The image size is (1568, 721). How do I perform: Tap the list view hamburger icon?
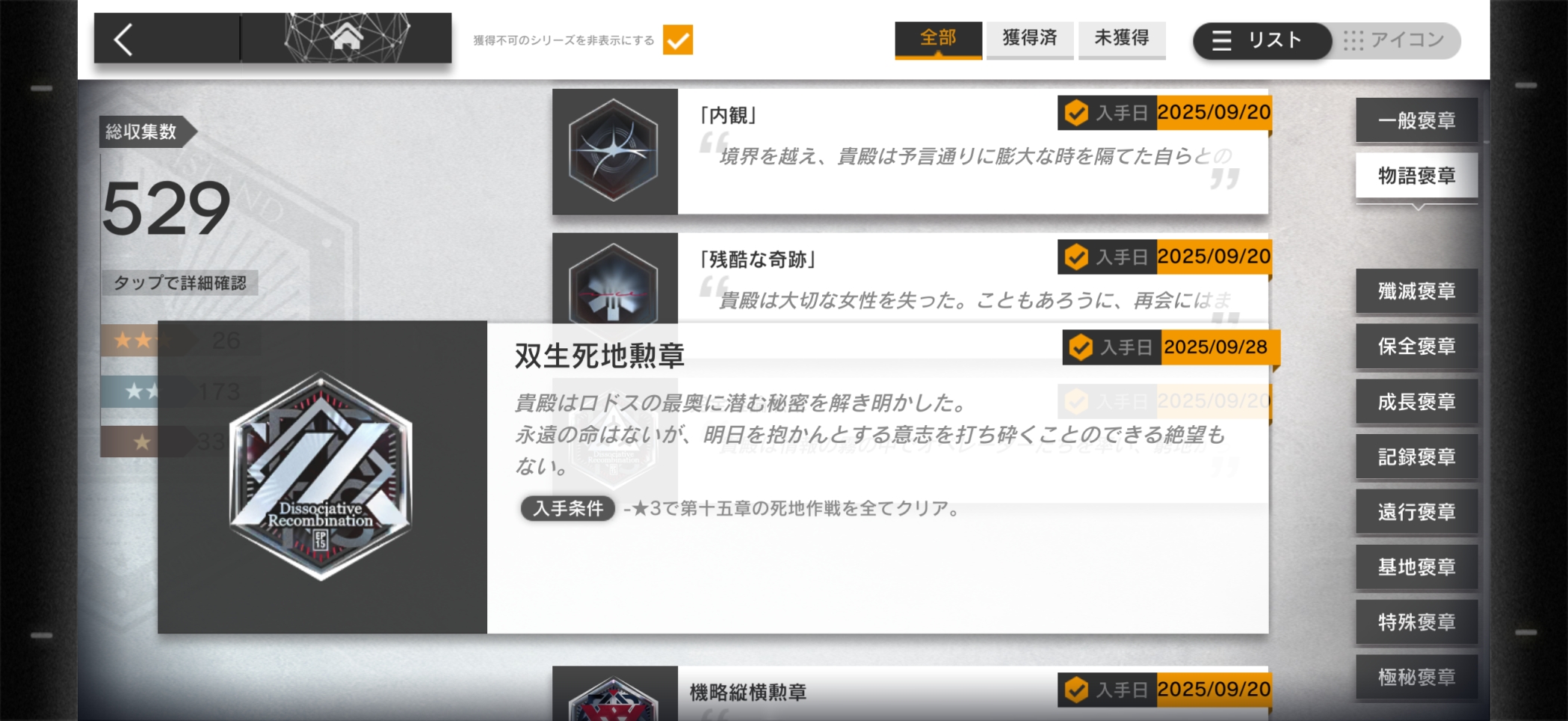point(1221,40)
